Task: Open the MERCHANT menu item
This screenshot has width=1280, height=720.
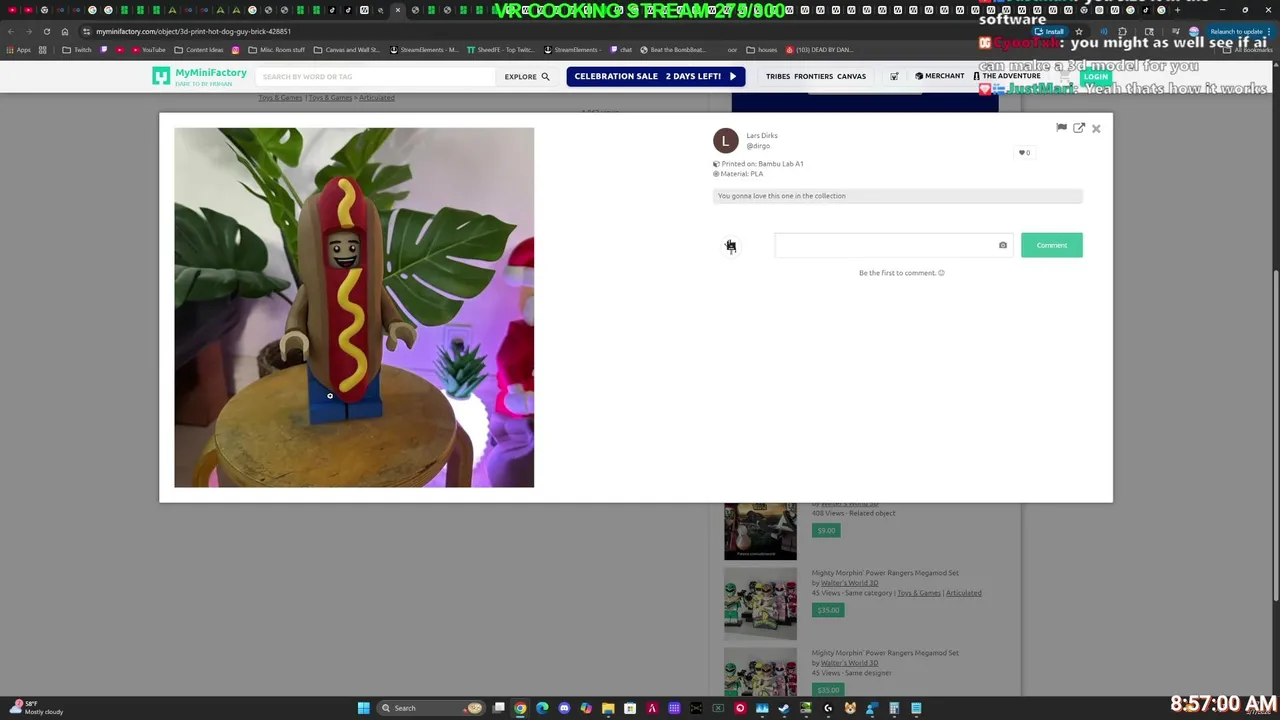Action: 940,76
